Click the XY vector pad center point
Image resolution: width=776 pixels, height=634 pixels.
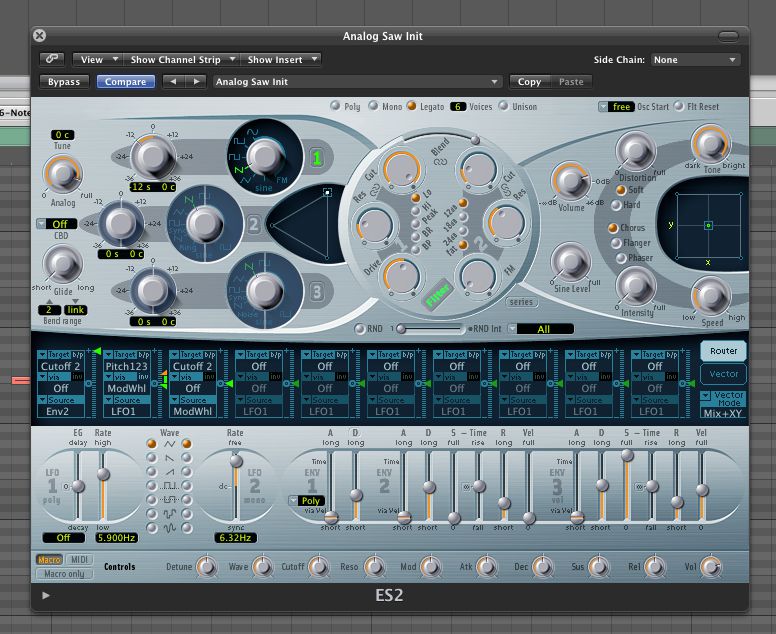708,225
